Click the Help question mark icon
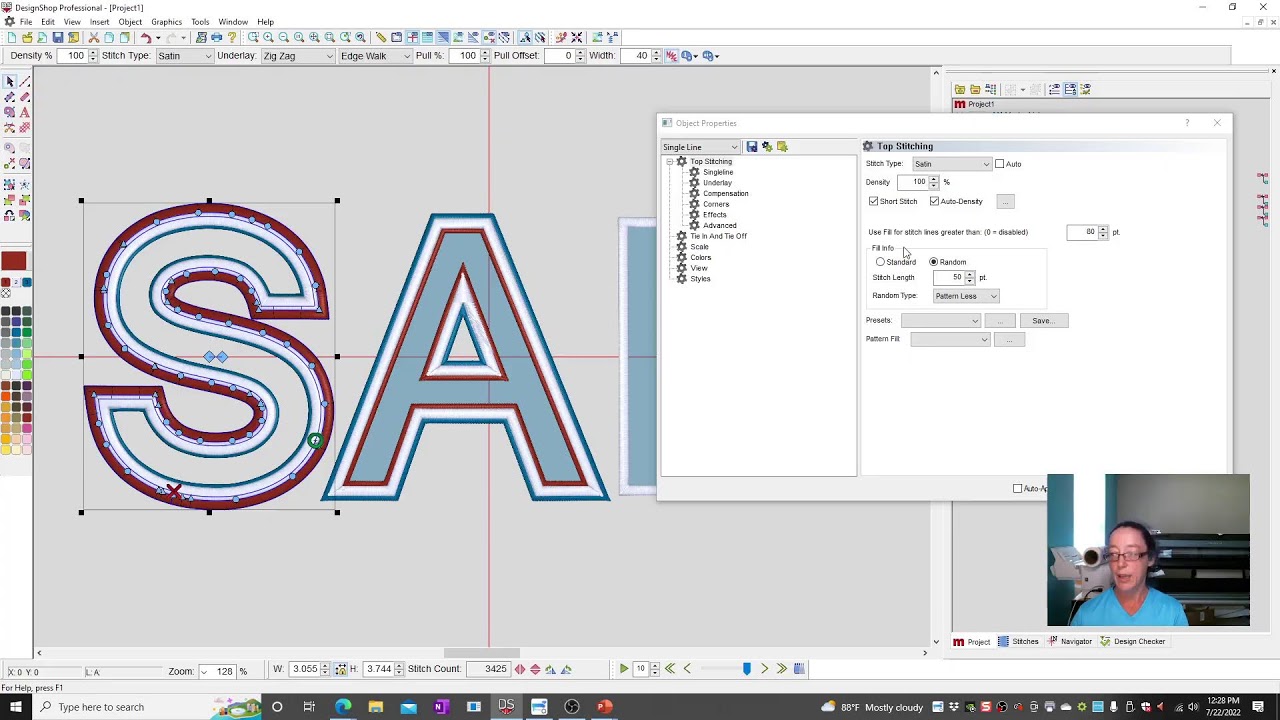Image resolution: width=1280 pixels, height=720 pixels. (232, 37)
